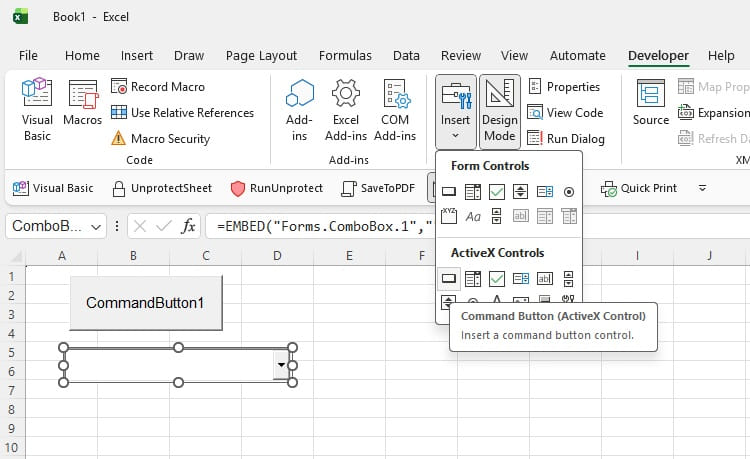
Task: Run the UnprotectSheet macro
Action: point(162,188)
